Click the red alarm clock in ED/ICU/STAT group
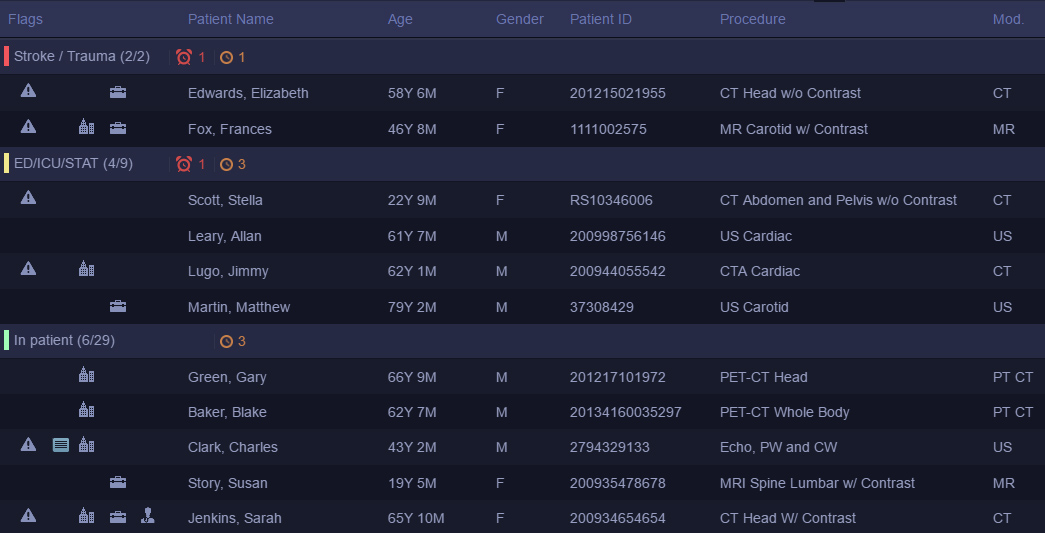This screenshot has height=533, width=1045. [184, 164]
